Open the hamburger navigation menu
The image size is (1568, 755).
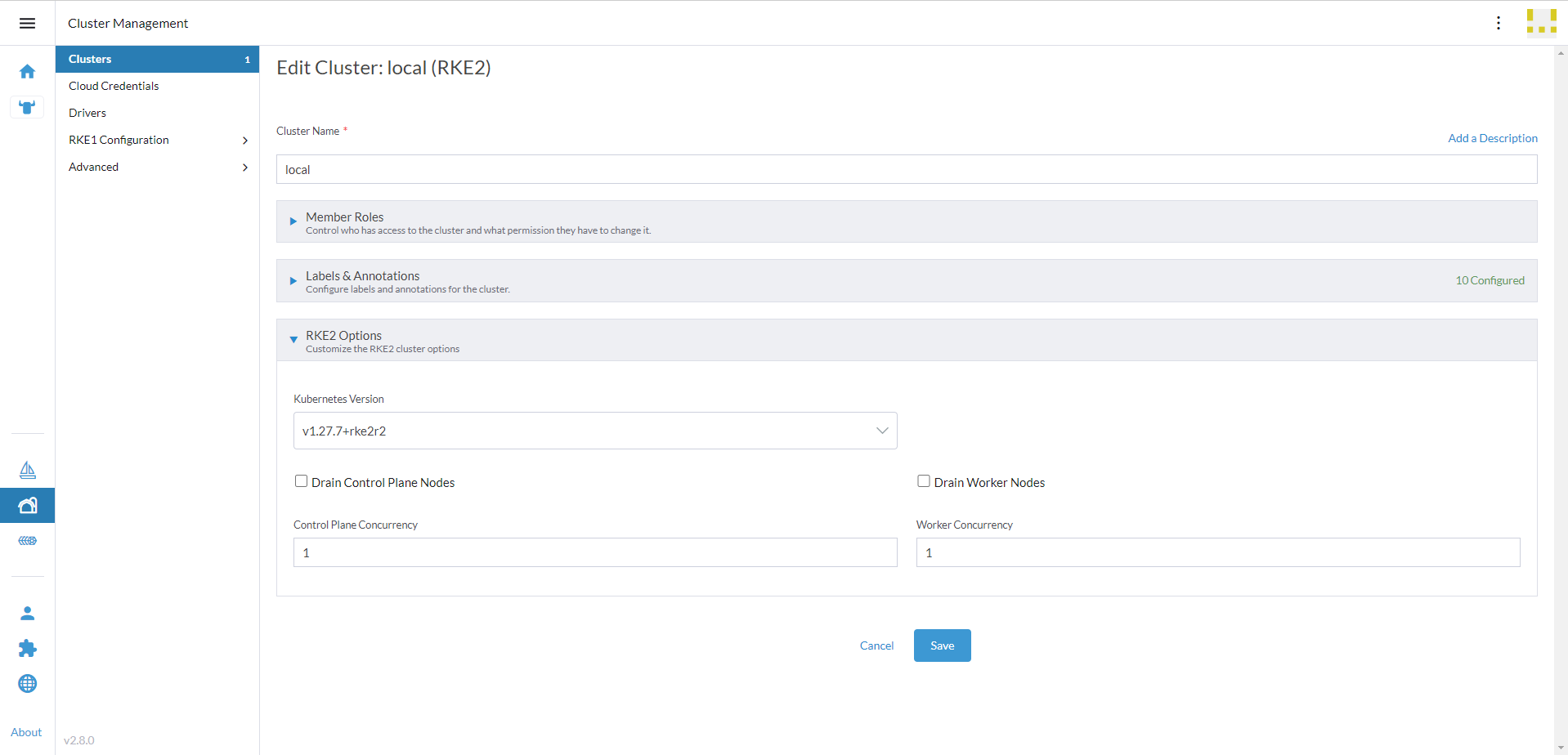pos(27,23)
